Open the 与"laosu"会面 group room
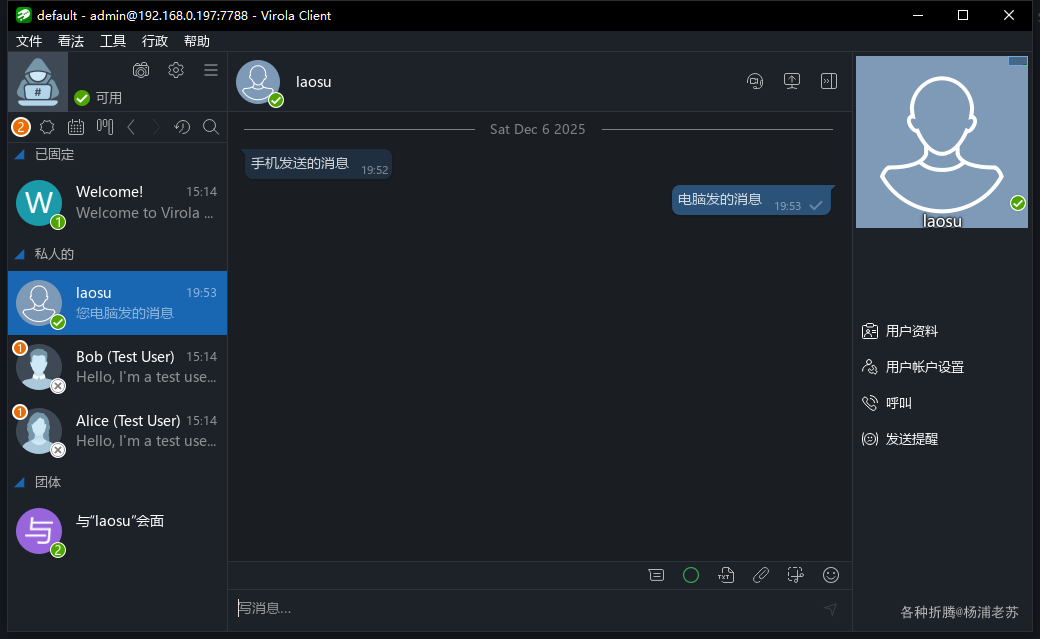The image size is (1040, 639). coord(117,531)
